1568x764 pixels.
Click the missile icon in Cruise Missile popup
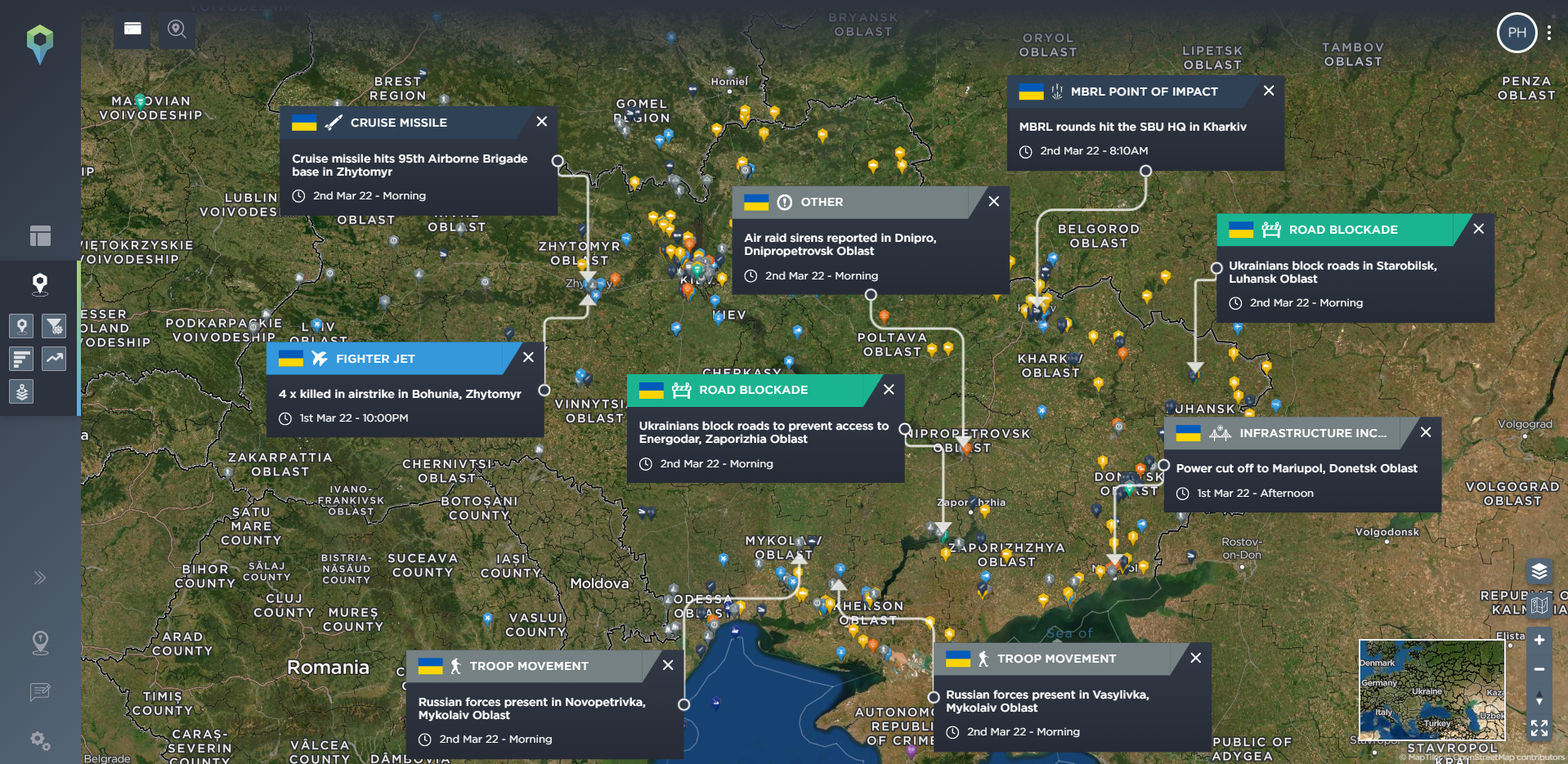click(334, 123)
